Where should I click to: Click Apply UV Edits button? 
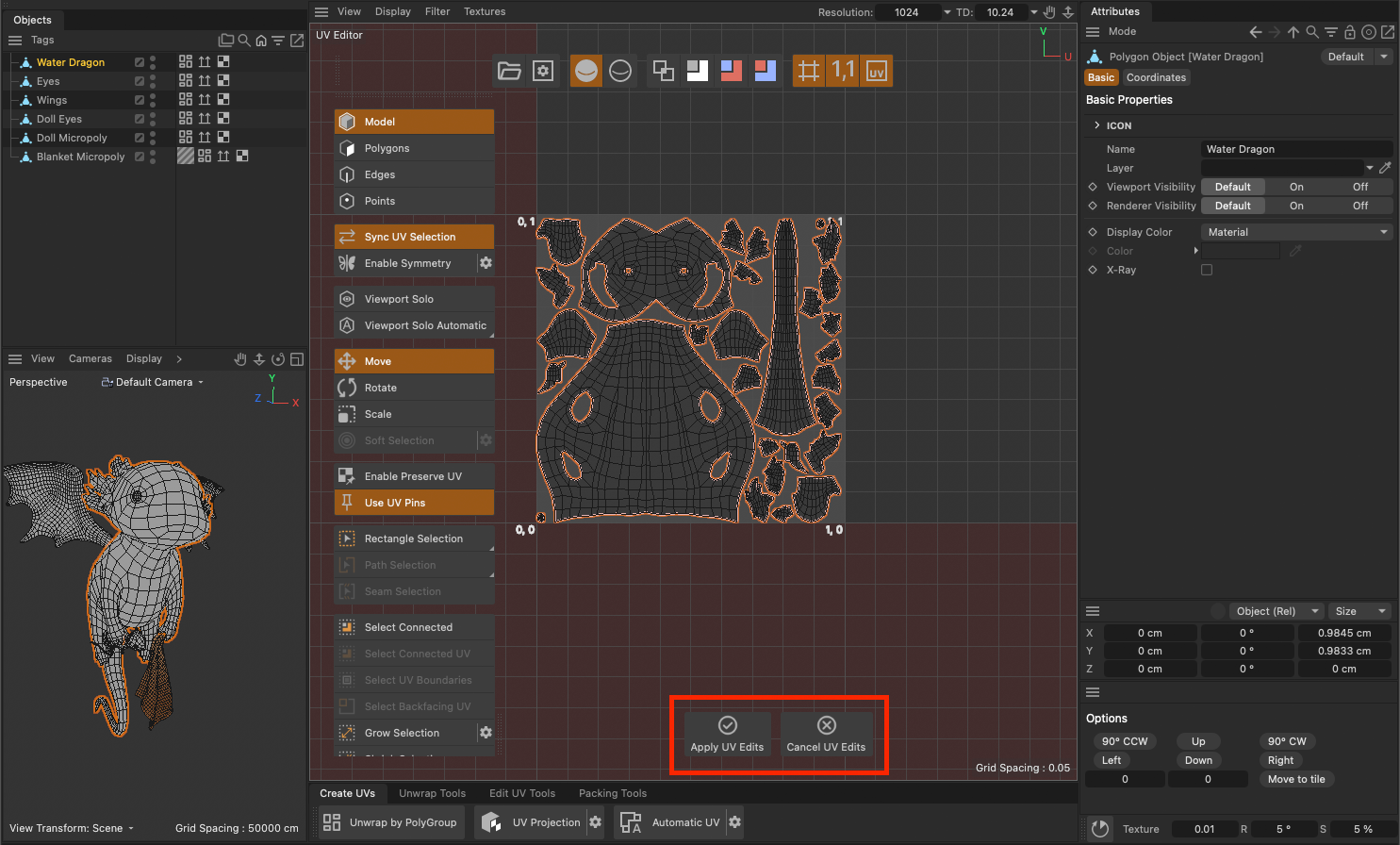click(727, 734)
